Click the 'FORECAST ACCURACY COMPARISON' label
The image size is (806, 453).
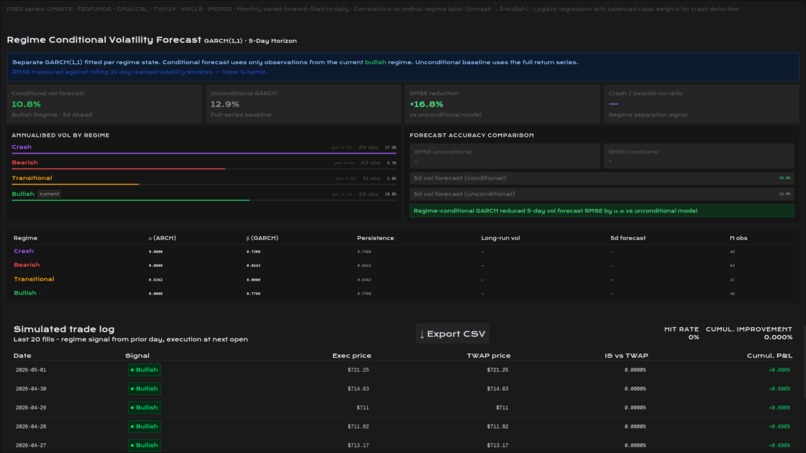click(472, 135)
